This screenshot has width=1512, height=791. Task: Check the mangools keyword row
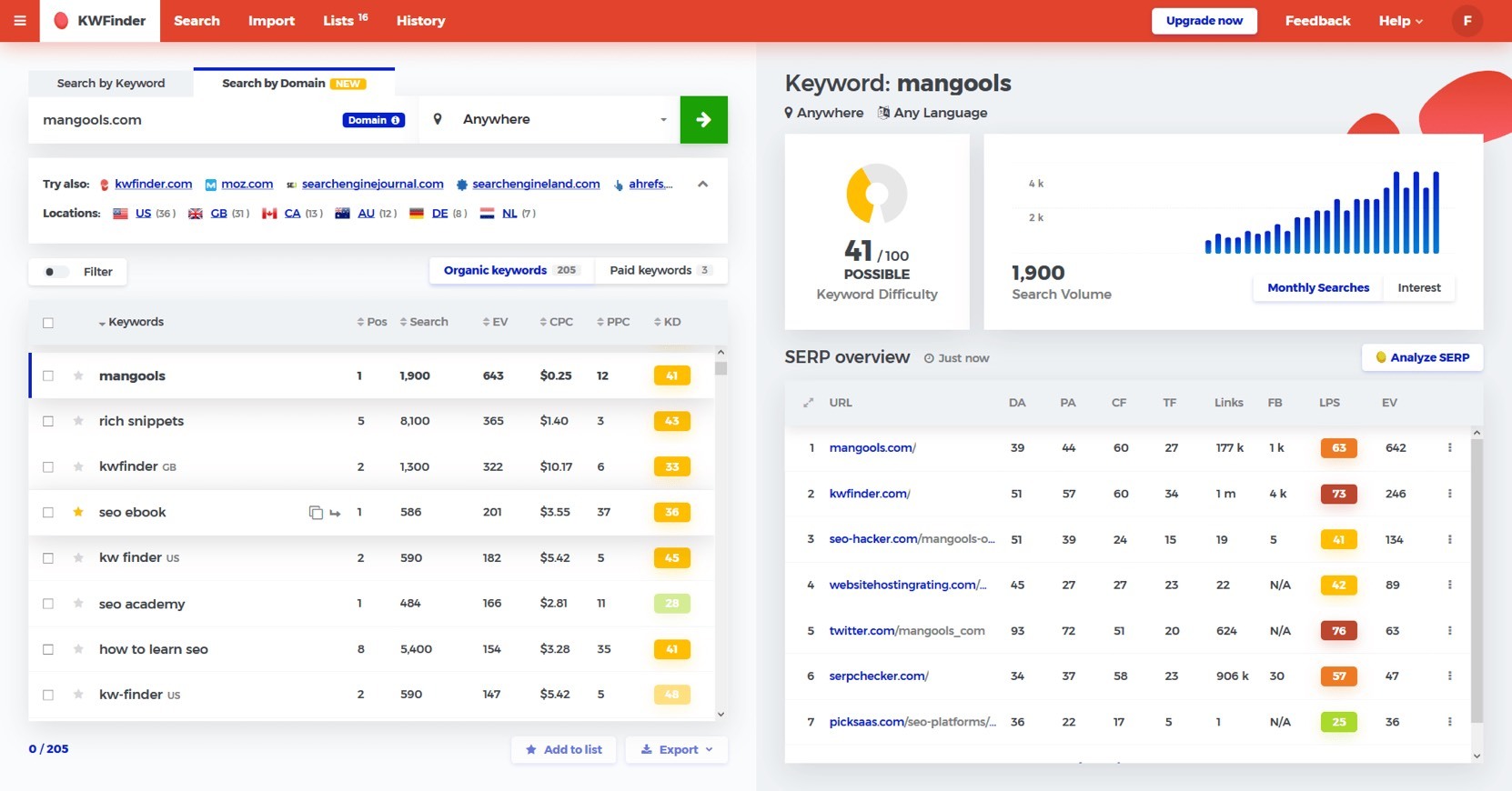pyautogui.click(x=48, y=375)
